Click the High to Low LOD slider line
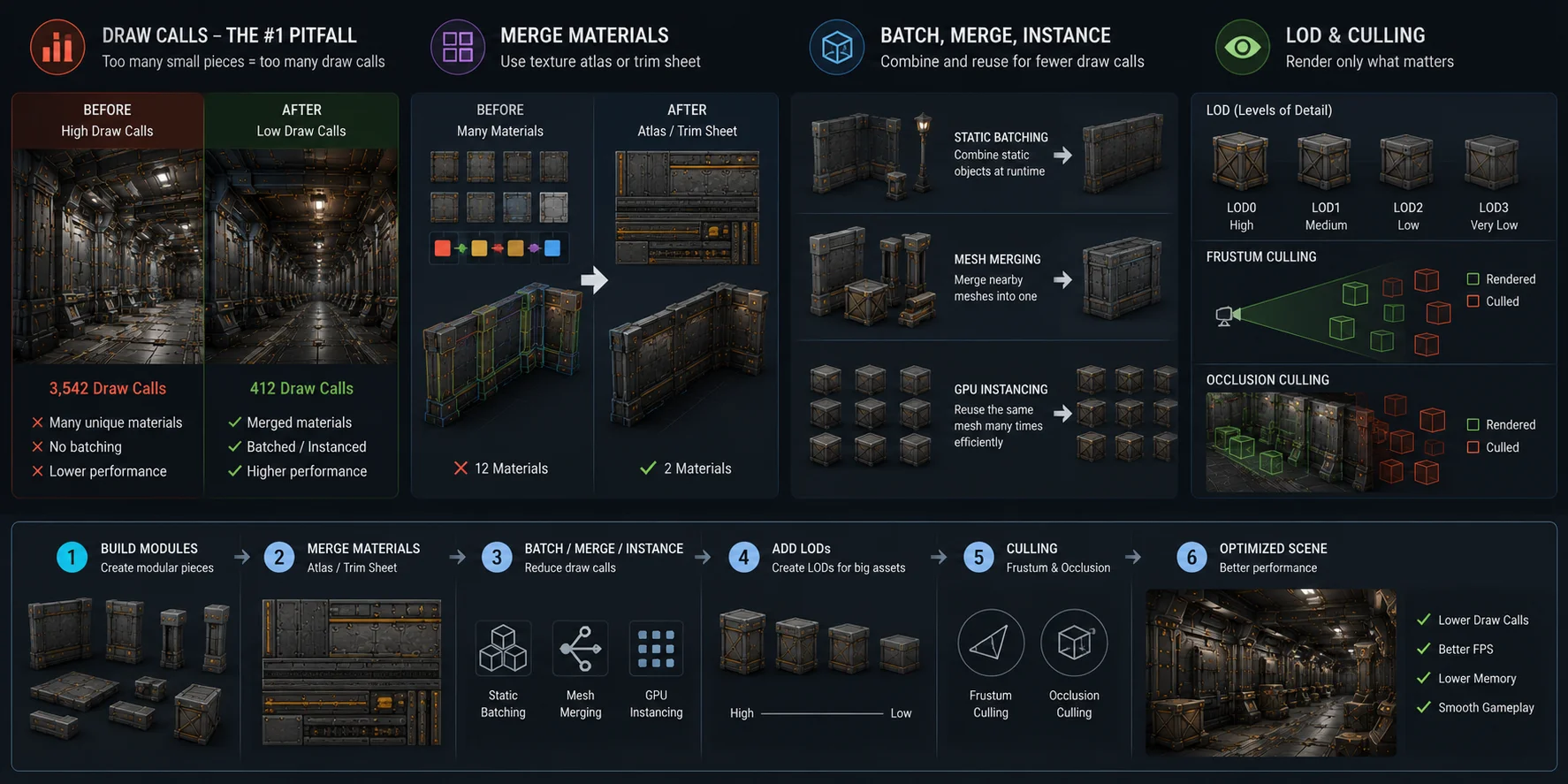The height and width of the screenshot is (784, 1568). click(822, 713)
